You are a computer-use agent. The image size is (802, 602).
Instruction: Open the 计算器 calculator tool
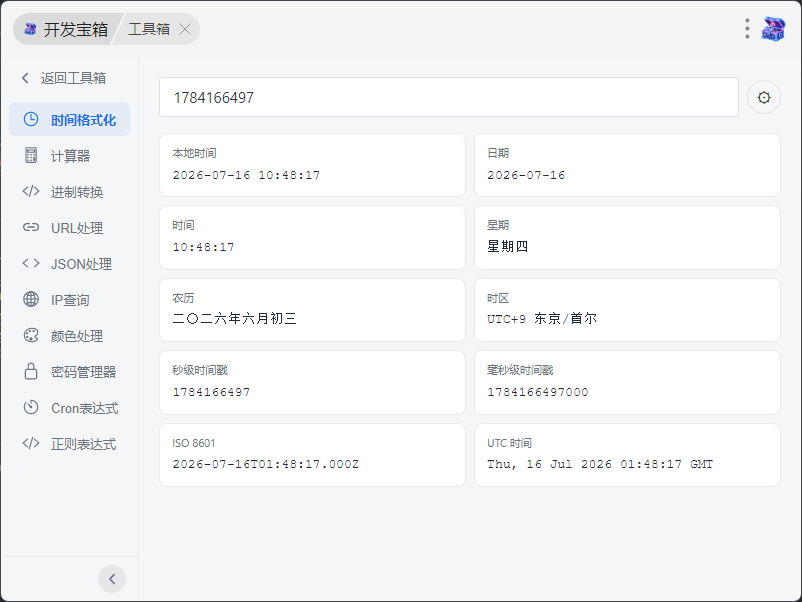click(x=70, y=155)
